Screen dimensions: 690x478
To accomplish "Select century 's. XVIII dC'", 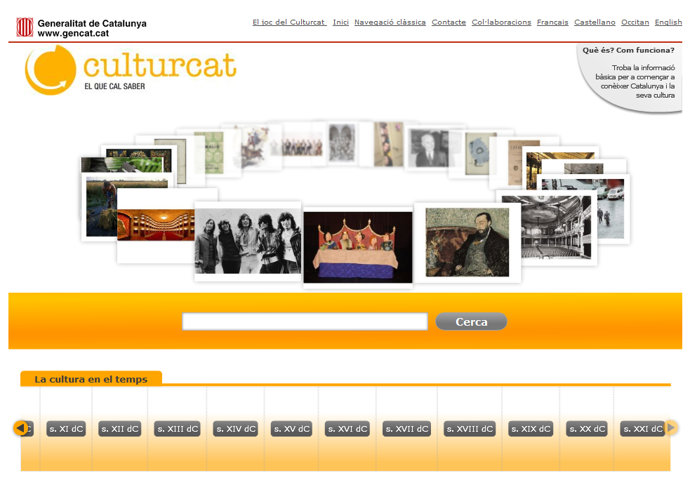I will 470,429.
